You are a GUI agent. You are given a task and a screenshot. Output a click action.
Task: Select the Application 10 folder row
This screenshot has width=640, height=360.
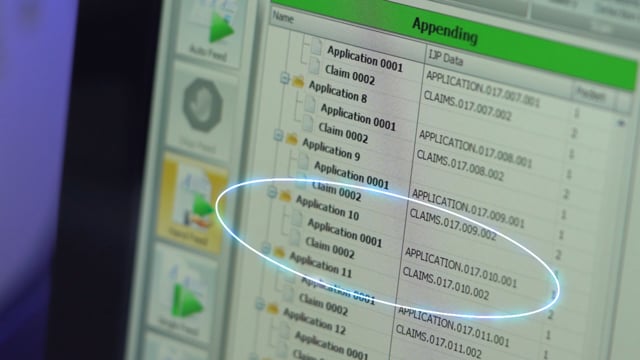(x=327, y=207)
